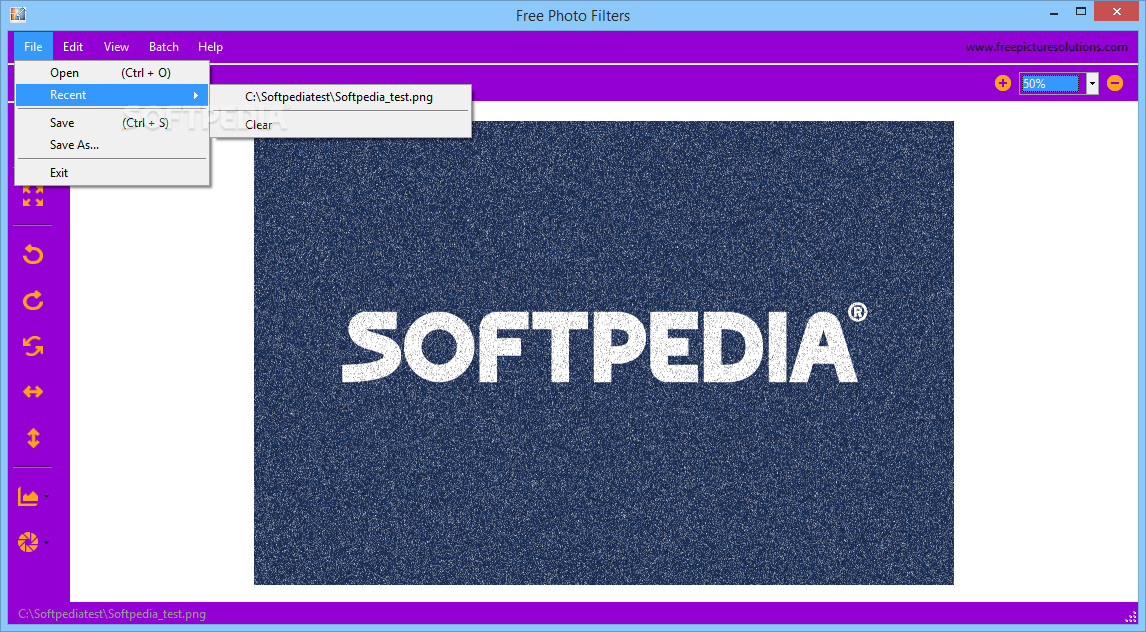The height and width of the screenshot is (632, 1146).
Task: Maximize the Free Photo Filters window
Action: pos(1081,12)
